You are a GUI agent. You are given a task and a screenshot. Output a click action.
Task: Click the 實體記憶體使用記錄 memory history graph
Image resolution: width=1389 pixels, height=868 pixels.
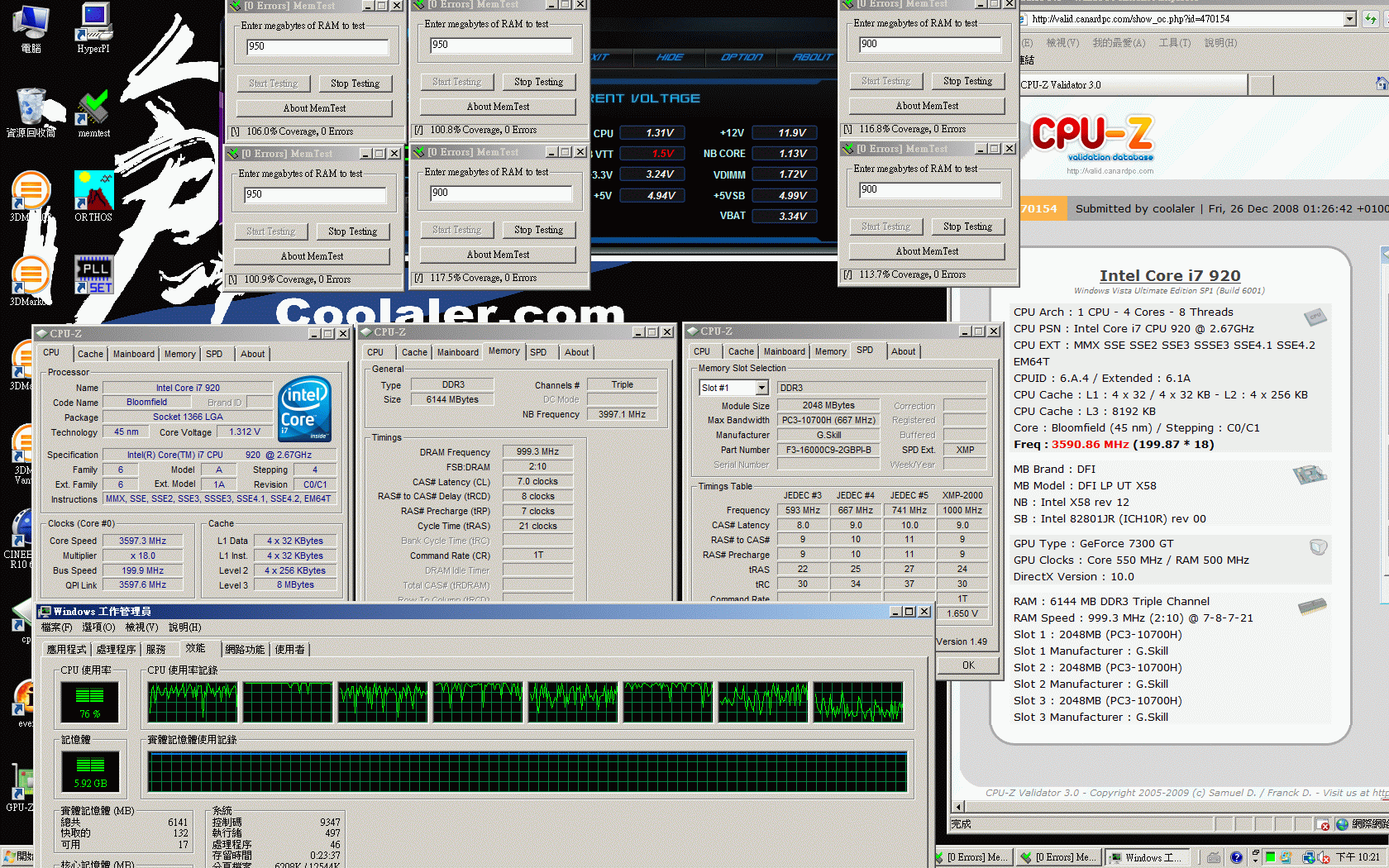[527, 772]
